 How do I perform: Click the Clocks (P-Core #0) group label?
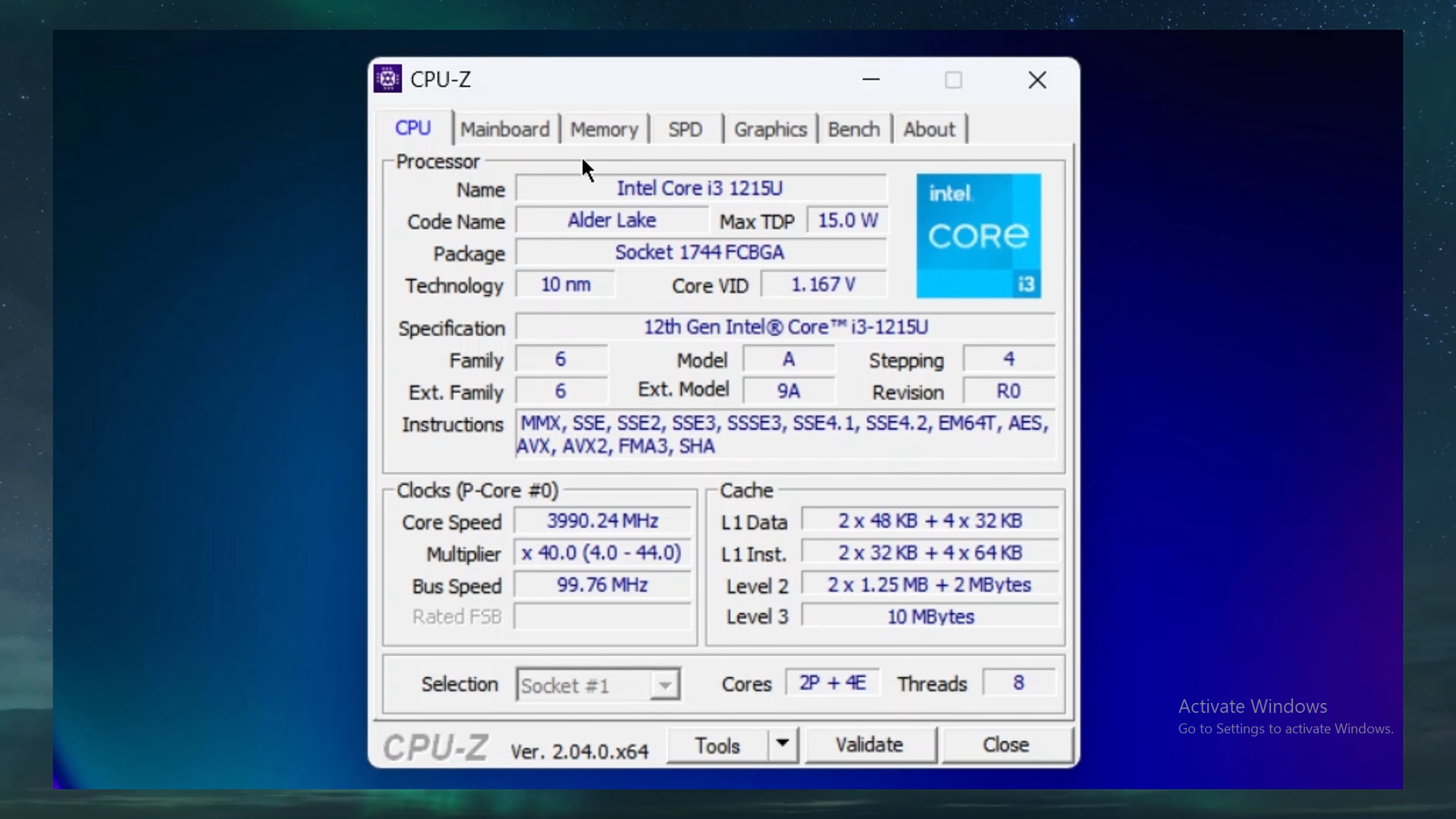[478, 491]
